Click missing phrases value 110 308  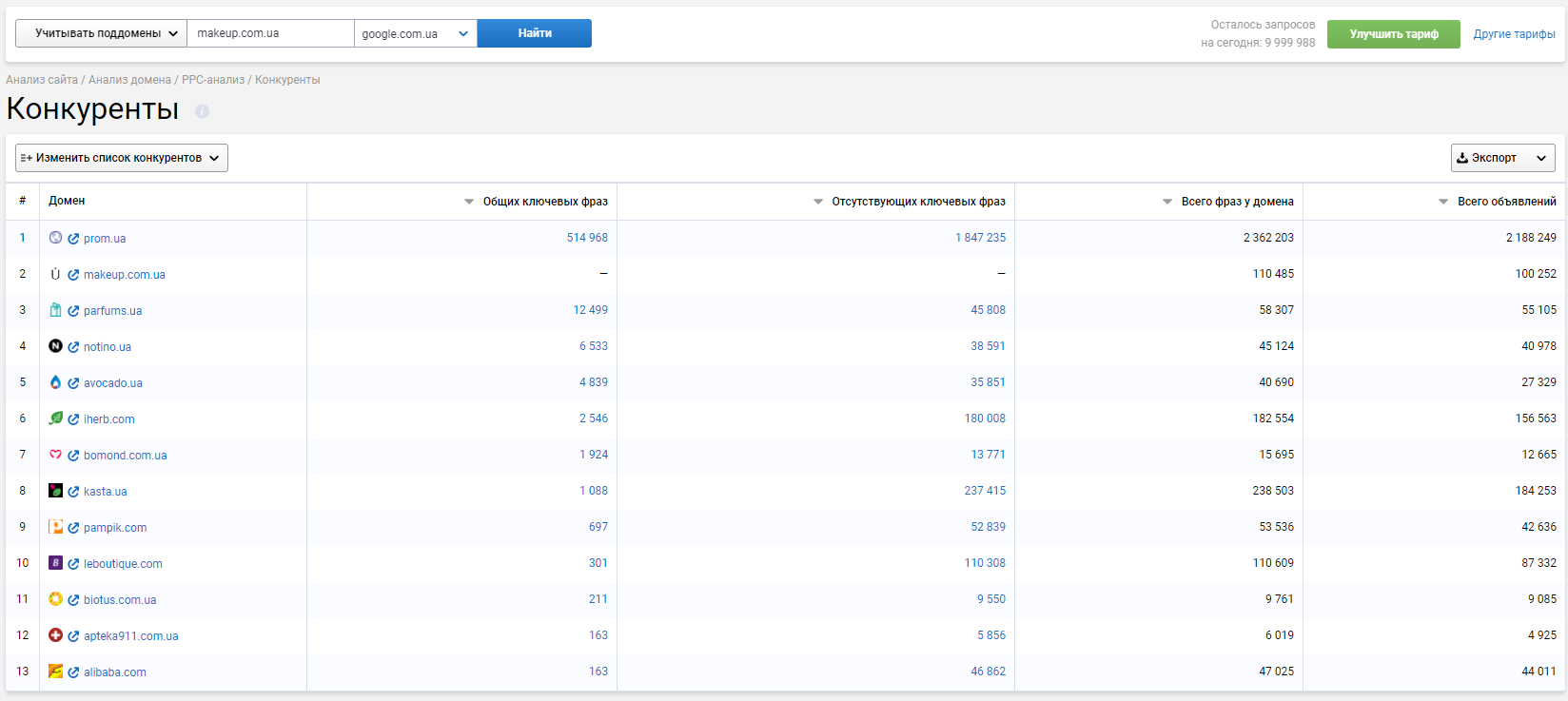(x=985, y=563)
